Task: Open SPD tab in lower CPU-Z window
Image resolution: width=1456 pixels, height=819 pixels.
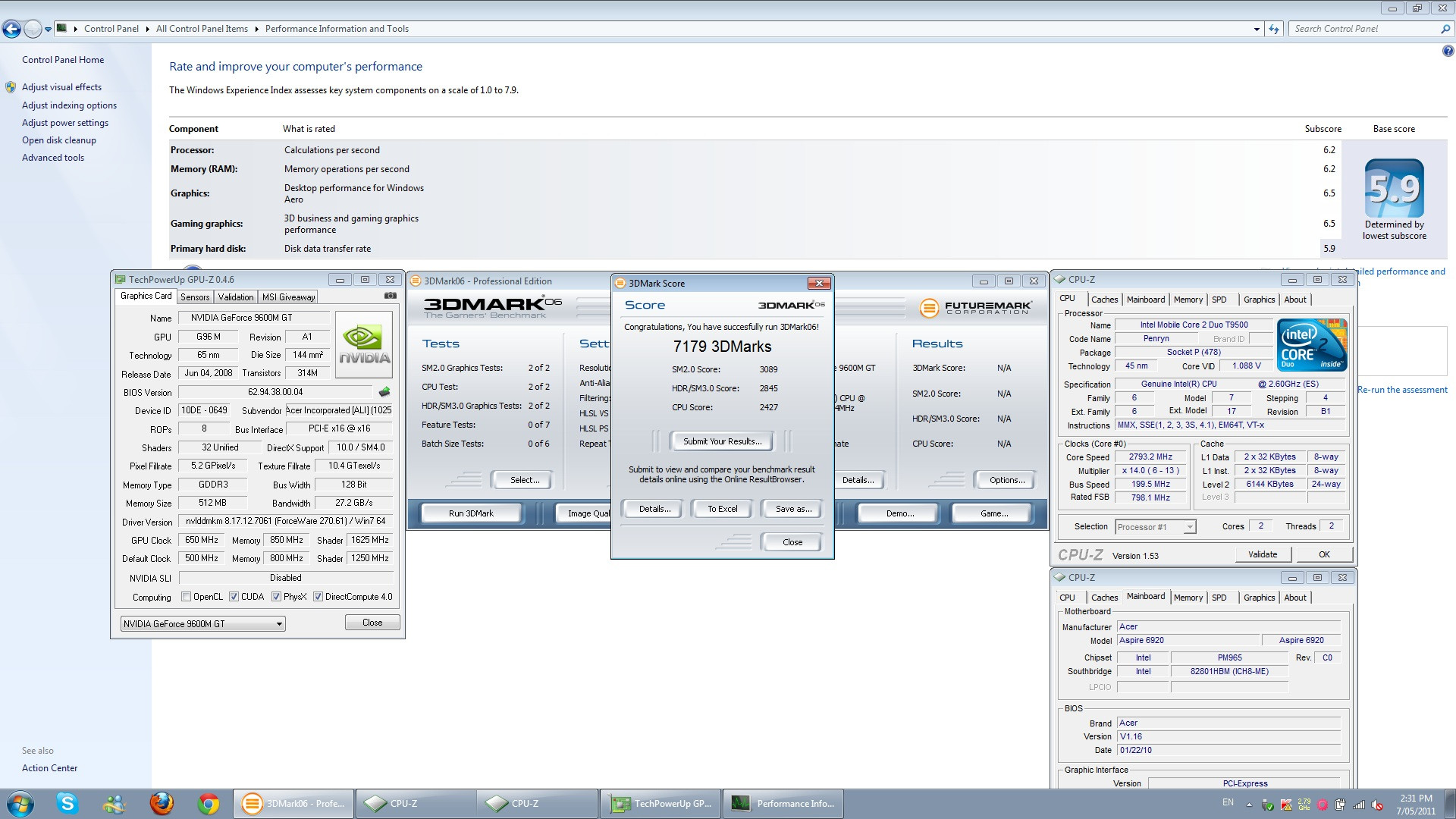Action: click(x=1219, y=598)
